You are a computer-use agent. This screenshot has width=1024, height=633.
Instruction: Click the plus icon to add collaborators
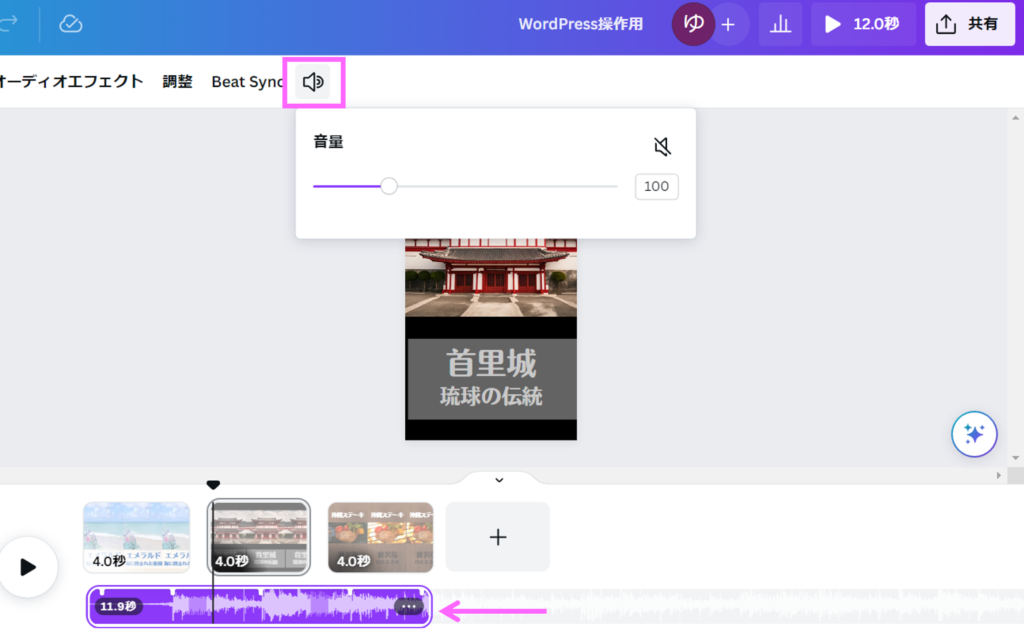(x=728, y=25)
